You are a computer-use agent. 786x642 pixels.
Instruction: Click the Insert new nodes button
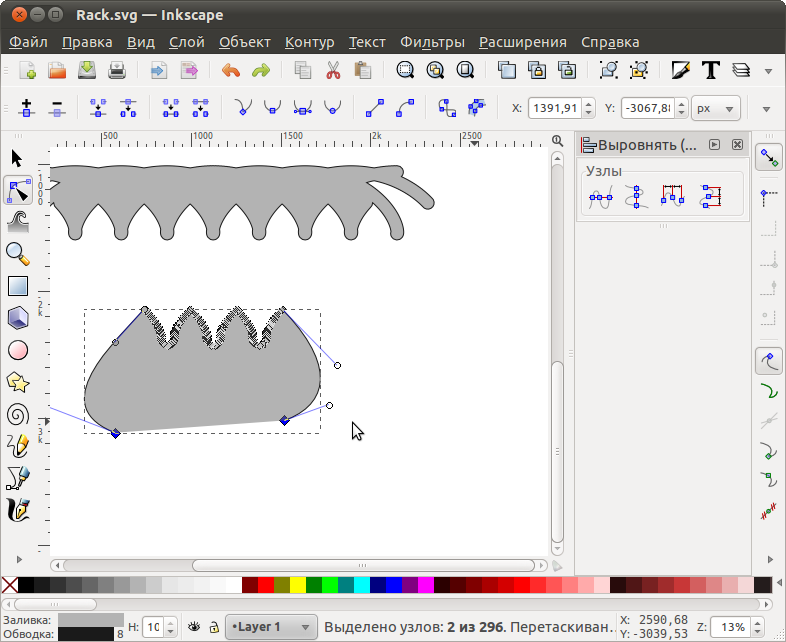27,108
